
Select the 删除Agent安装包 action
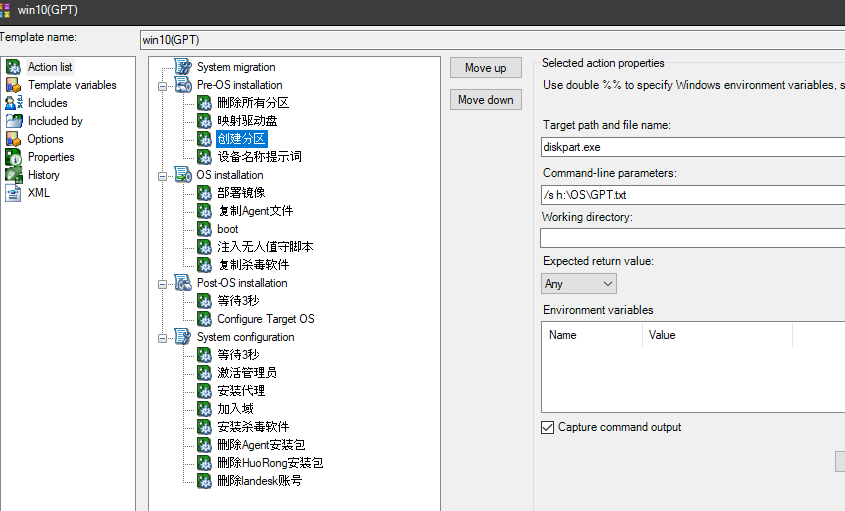pos(261,445)
